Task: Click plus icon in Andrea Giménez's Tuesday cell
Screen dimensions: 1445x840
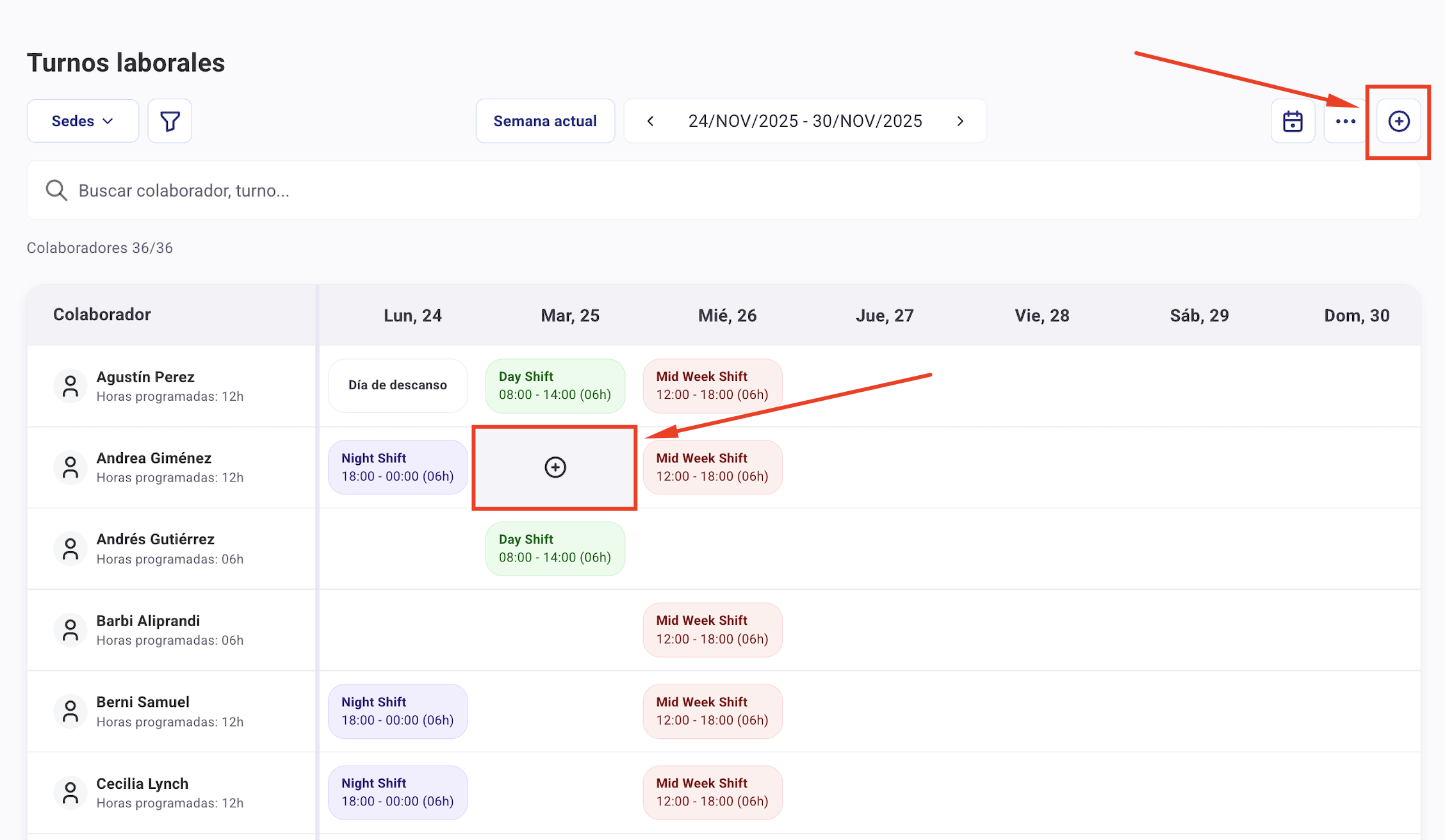Action: click(x=555, y=467)
